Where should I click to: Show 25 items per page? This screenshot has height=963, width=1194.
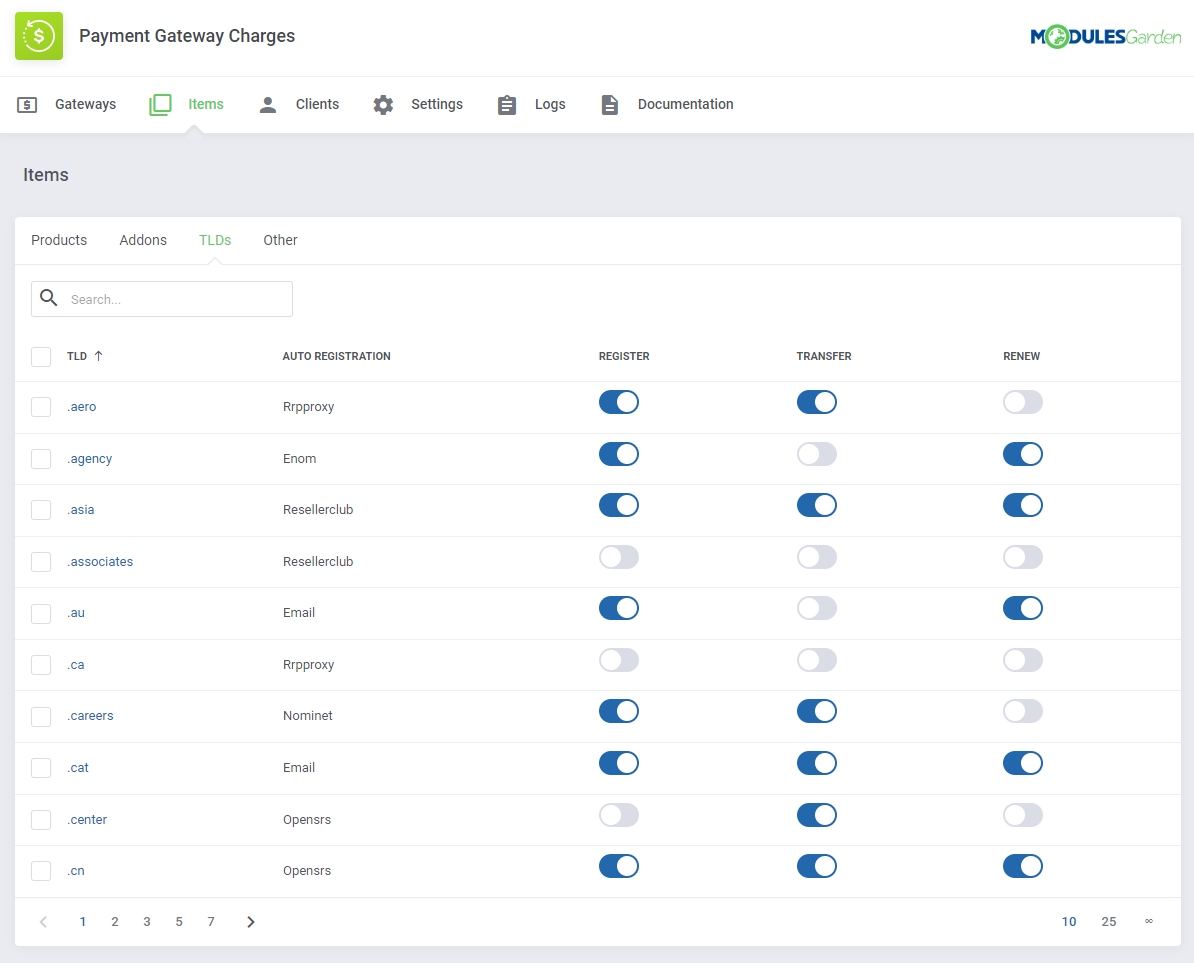[x=1109, y=922]
